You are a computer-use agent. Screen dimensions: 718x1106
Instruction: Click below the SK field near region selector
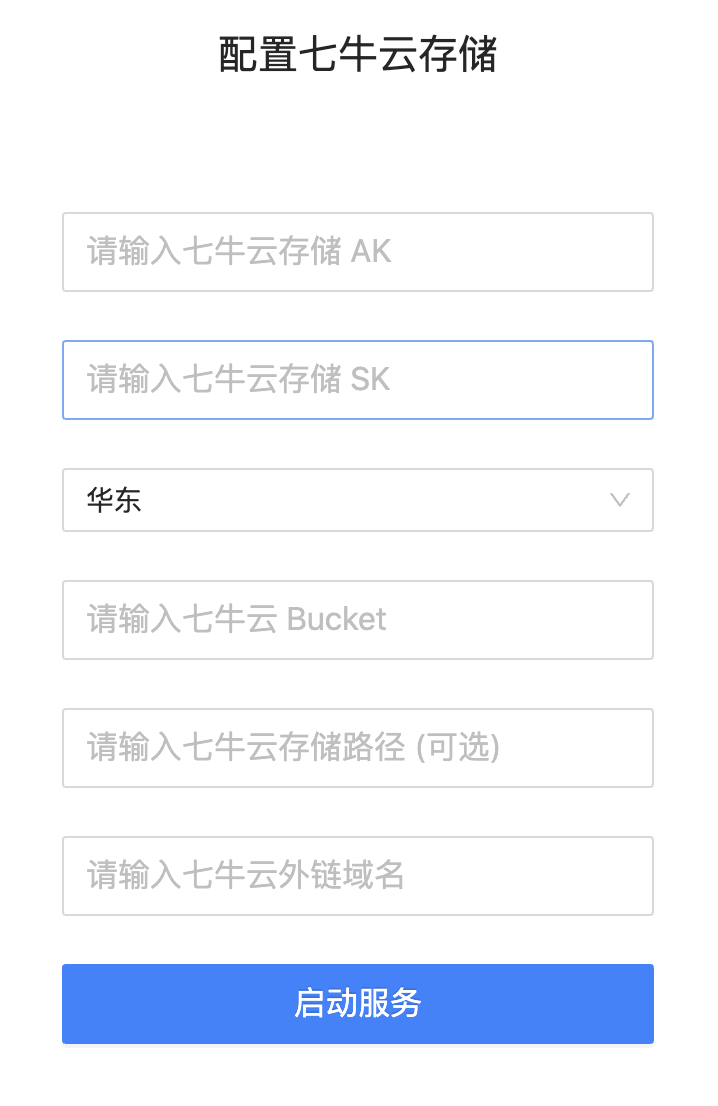[358, 500]
